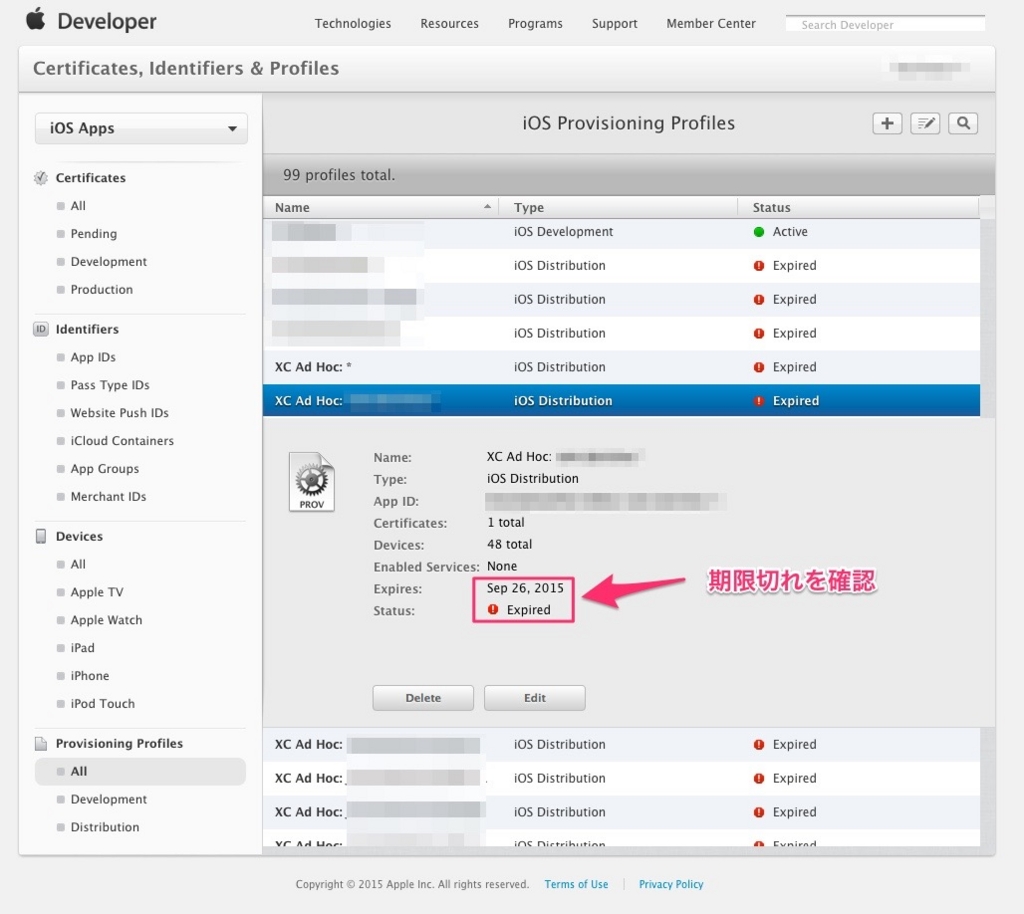Click the Certificates section icon
Image resolution: width=1024 pixels, height=914 pixels.
[x=40, y=178]
